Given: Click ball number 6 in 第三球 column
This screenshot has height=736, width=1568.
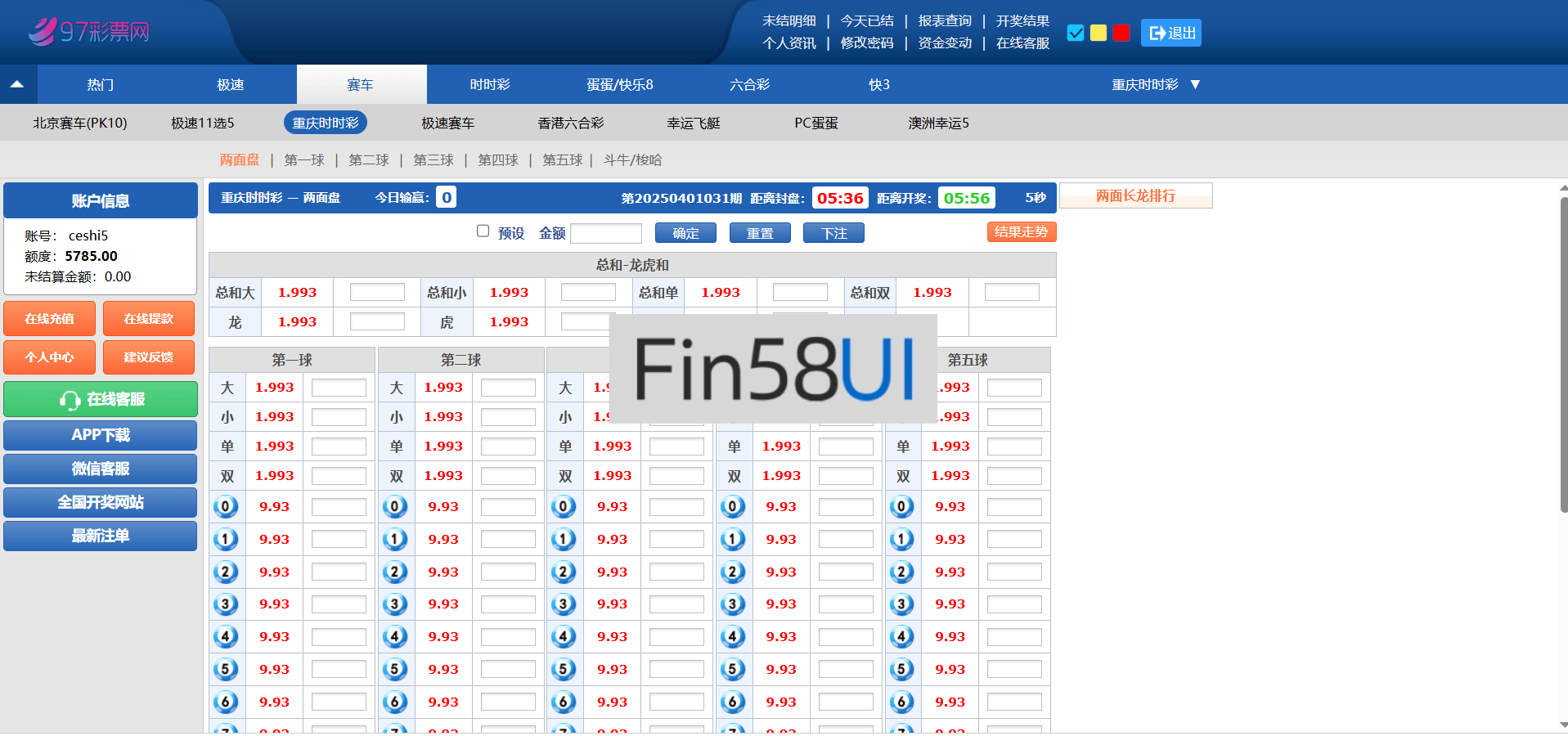Looking at the screenshot, I should pos(564,702).
